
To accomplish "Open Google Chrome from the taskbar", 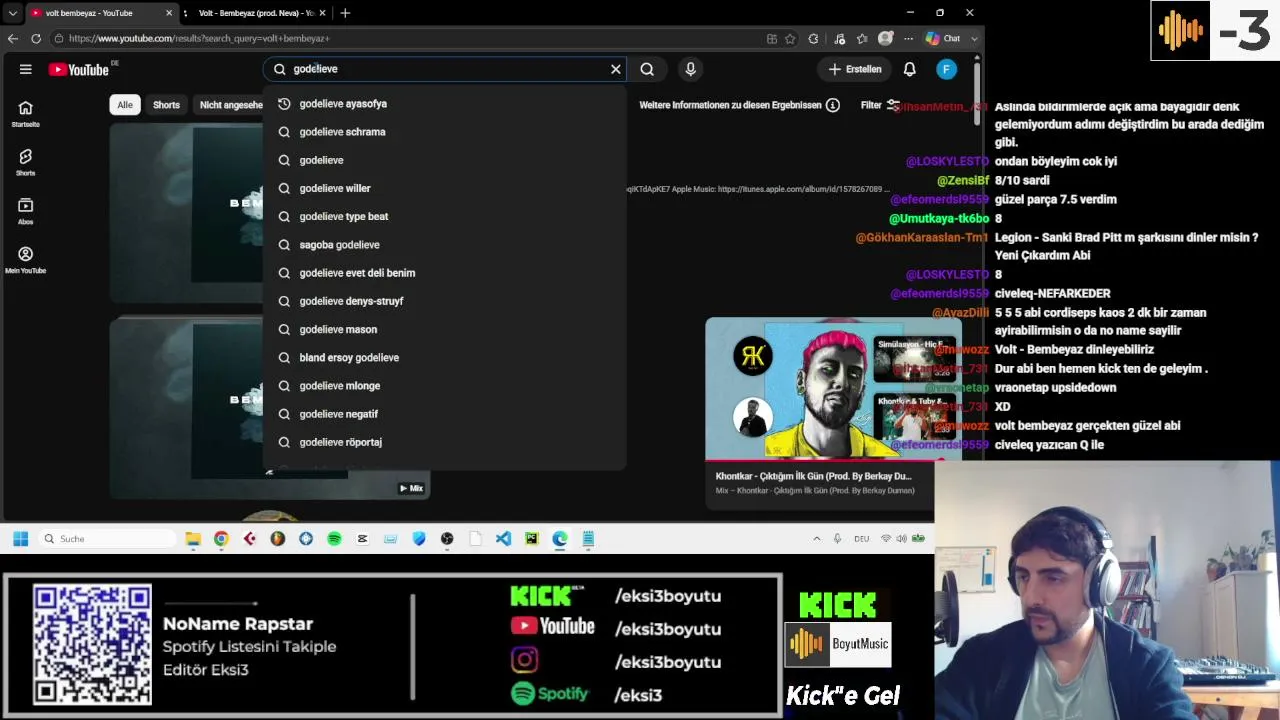I will tap(221, 539).
